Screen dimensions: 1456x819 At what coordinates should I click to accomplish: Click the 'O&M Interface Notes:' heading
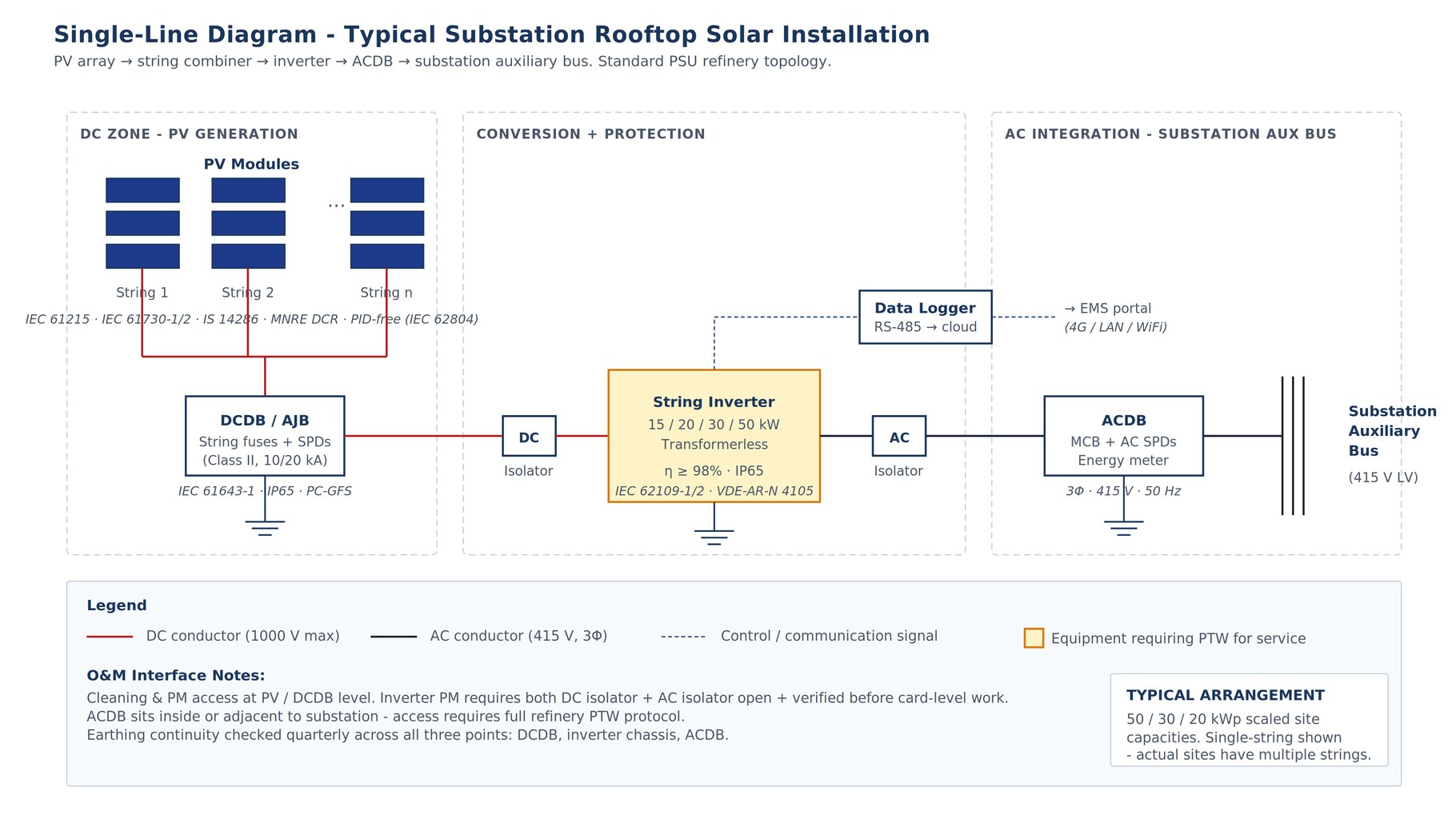coord(176,675)
